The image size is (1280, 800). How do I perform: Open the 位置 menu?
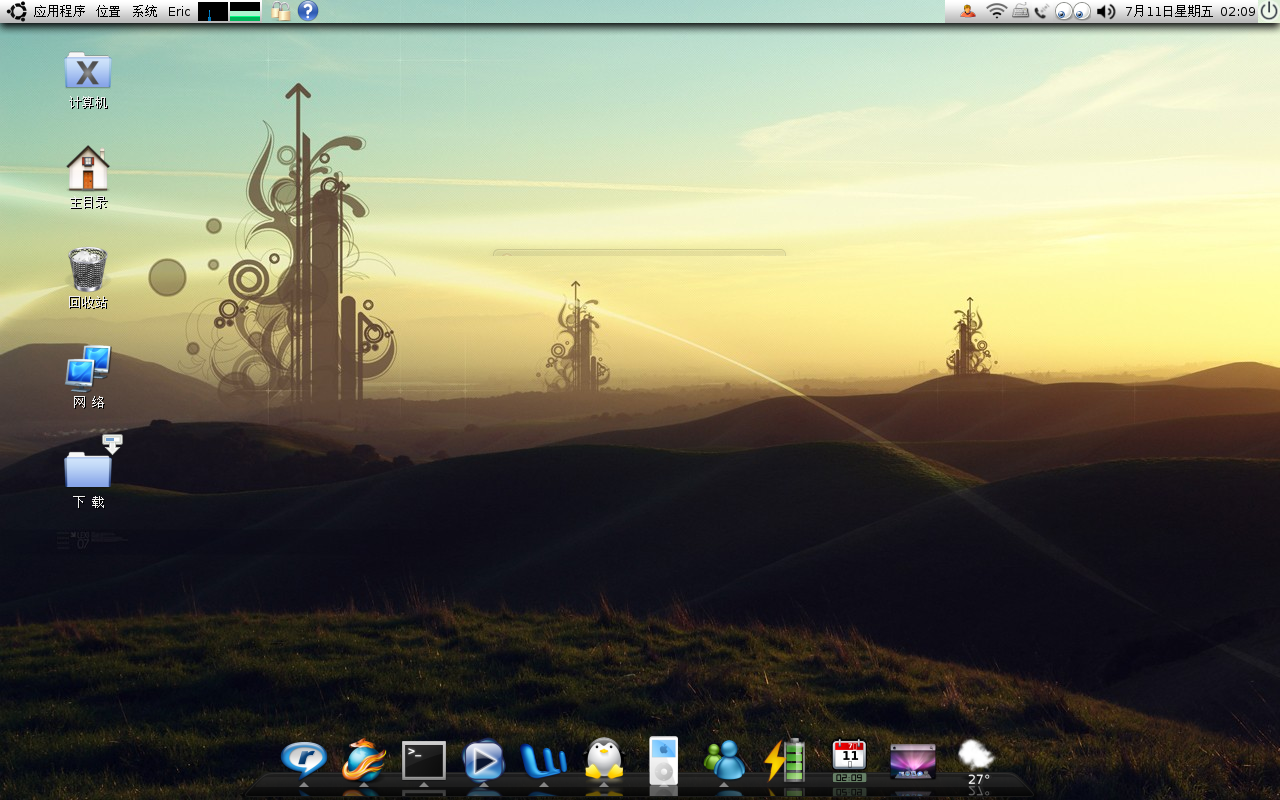pyautogui.click(x=108, y=12)
